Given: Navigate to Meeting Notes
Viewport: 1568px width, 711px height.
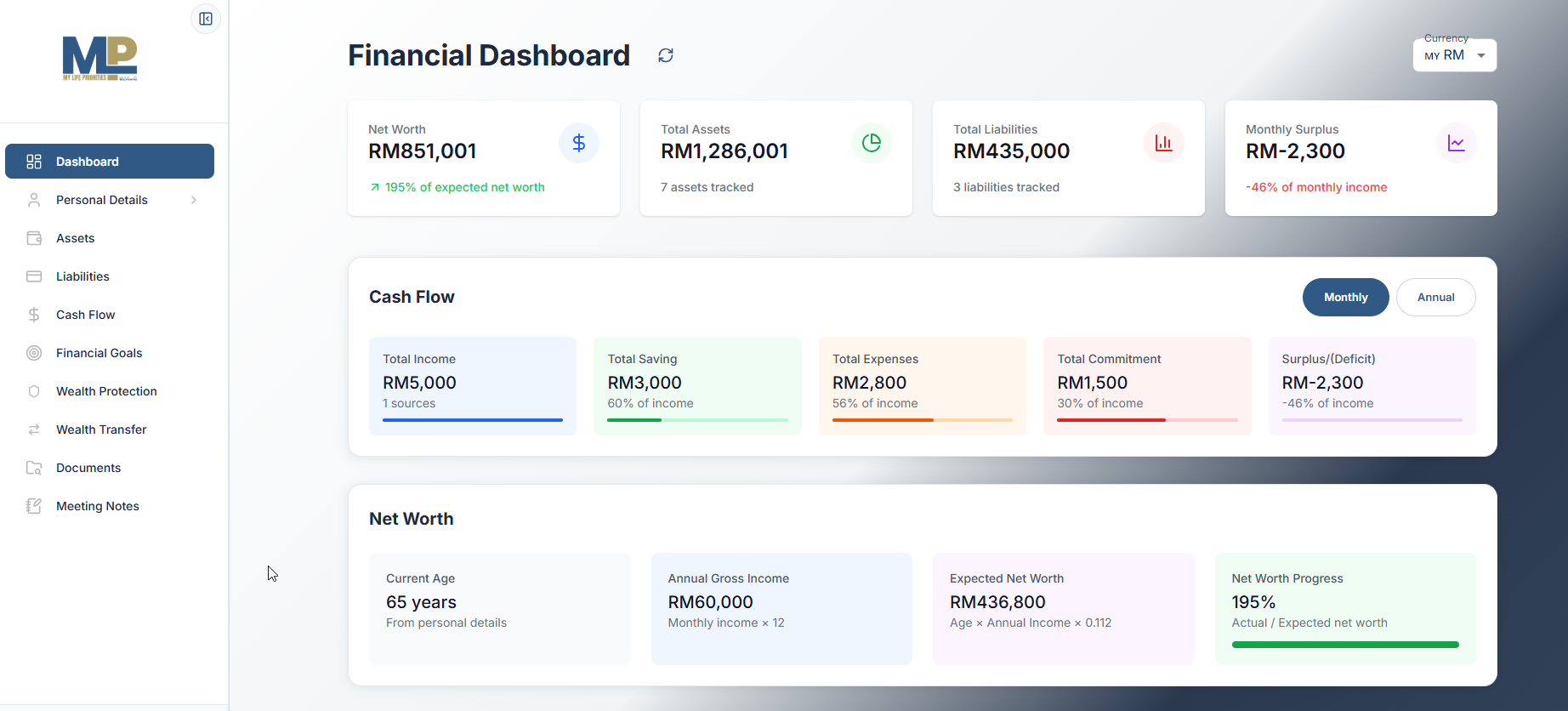Looking at the screenshot, I should click(97, 506).
